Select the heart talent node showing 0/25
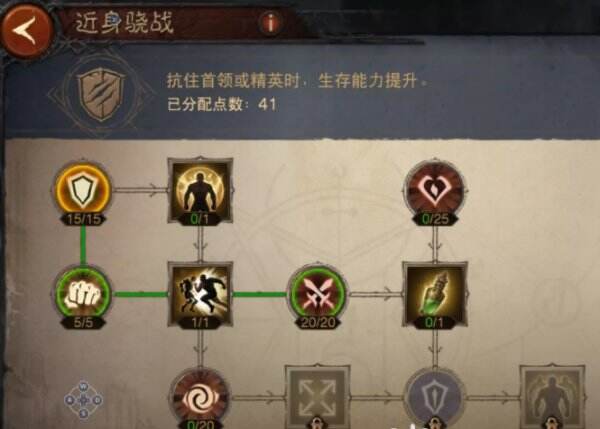Screen dimensions: 600x429 435,190
